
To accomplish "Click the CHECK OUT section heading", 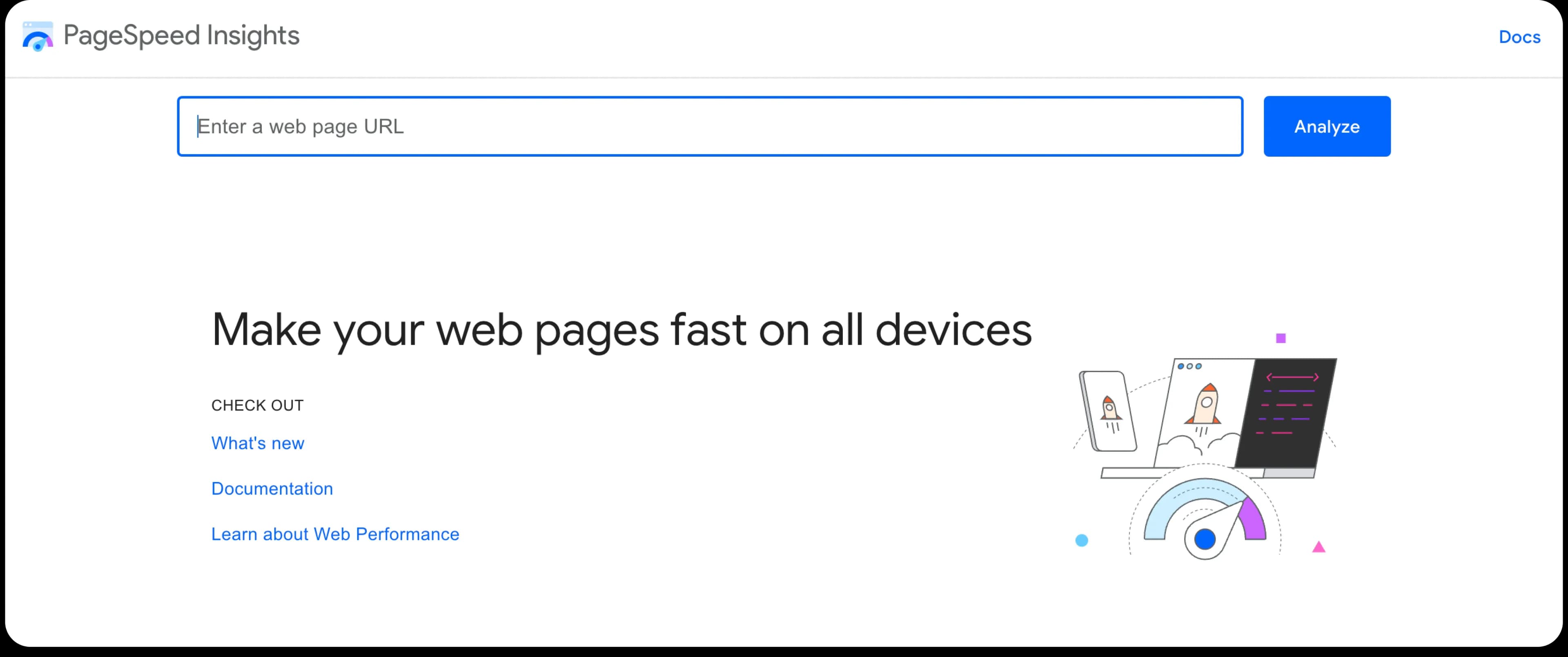I will click(257, 404).
